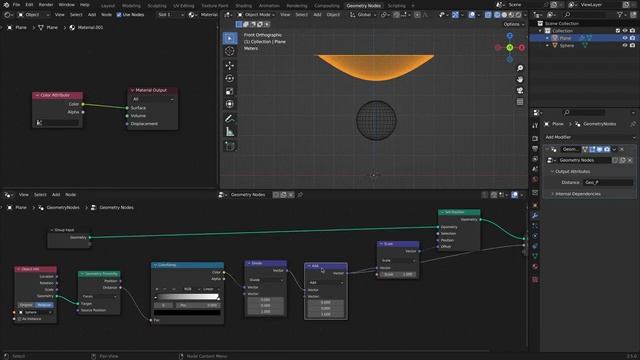Click the ColorRamp gradient bar
The height and width of the screenshot is (360, 640).
pyautogui.click(x=187, y=297)
